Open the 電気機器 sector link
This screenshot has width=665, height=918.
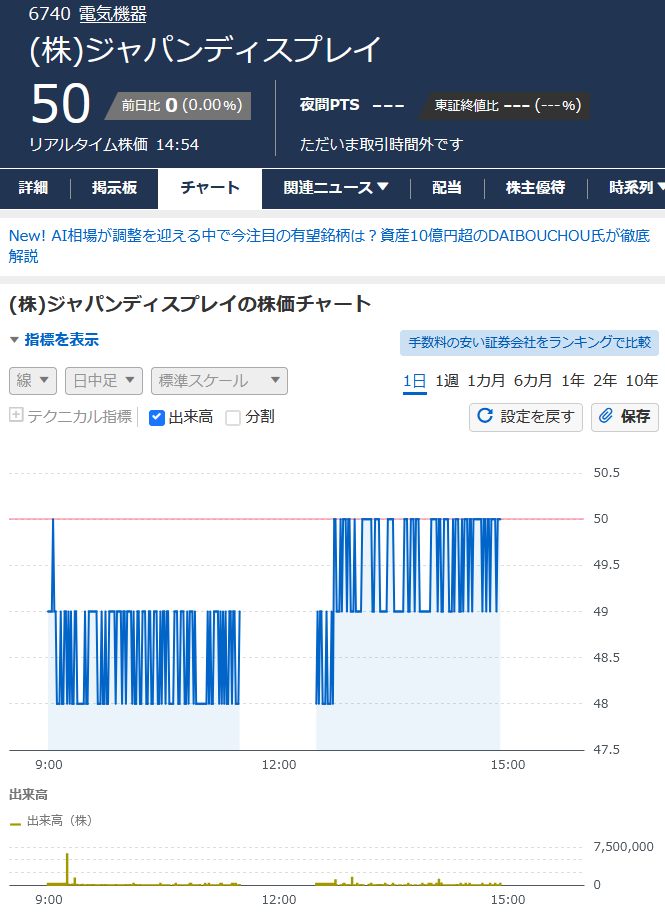tap(112, 13)
